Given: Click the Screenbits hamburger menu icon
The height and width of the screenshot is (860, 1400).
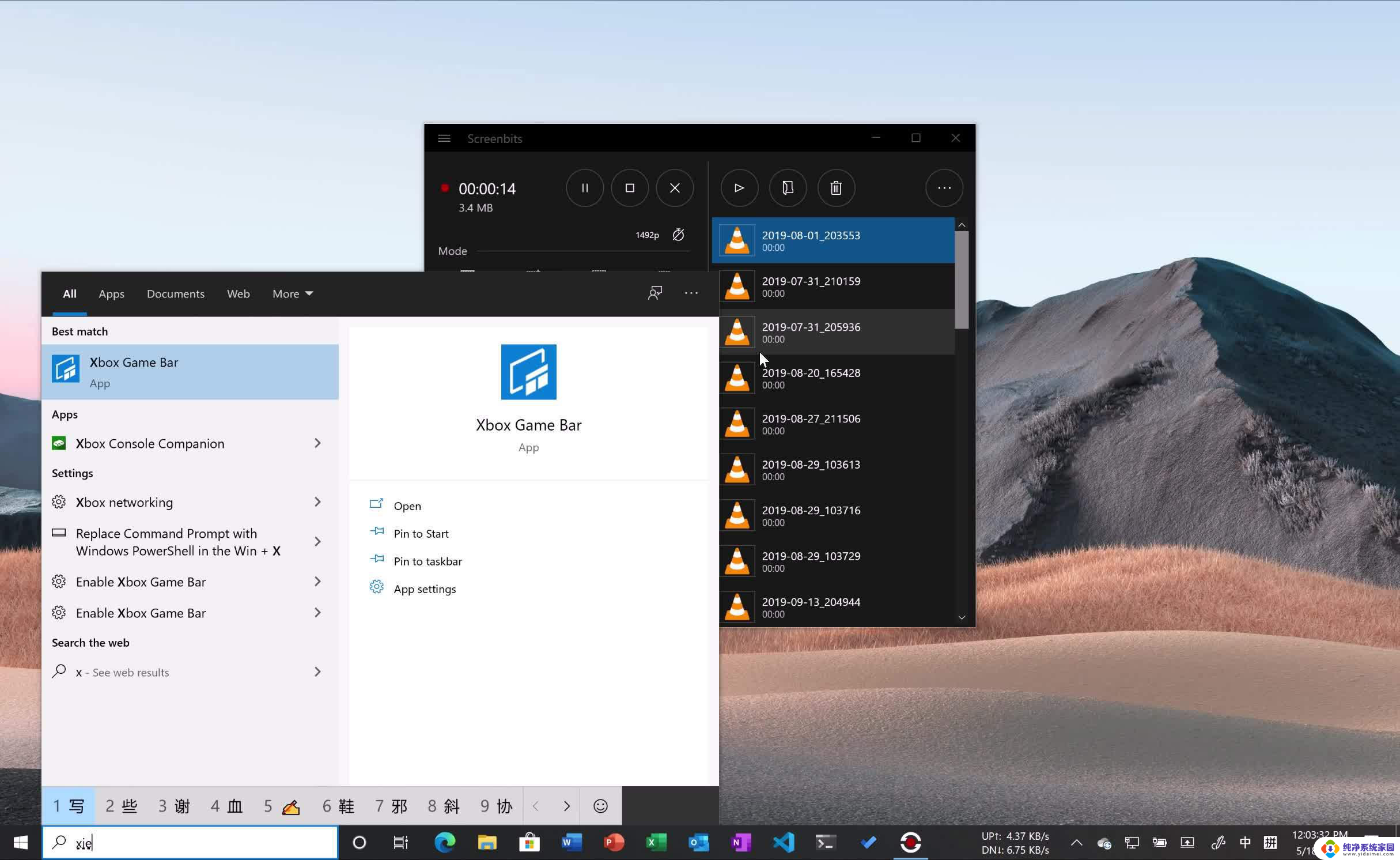Looking at the screenshot, I should click(x=443, y=138).
